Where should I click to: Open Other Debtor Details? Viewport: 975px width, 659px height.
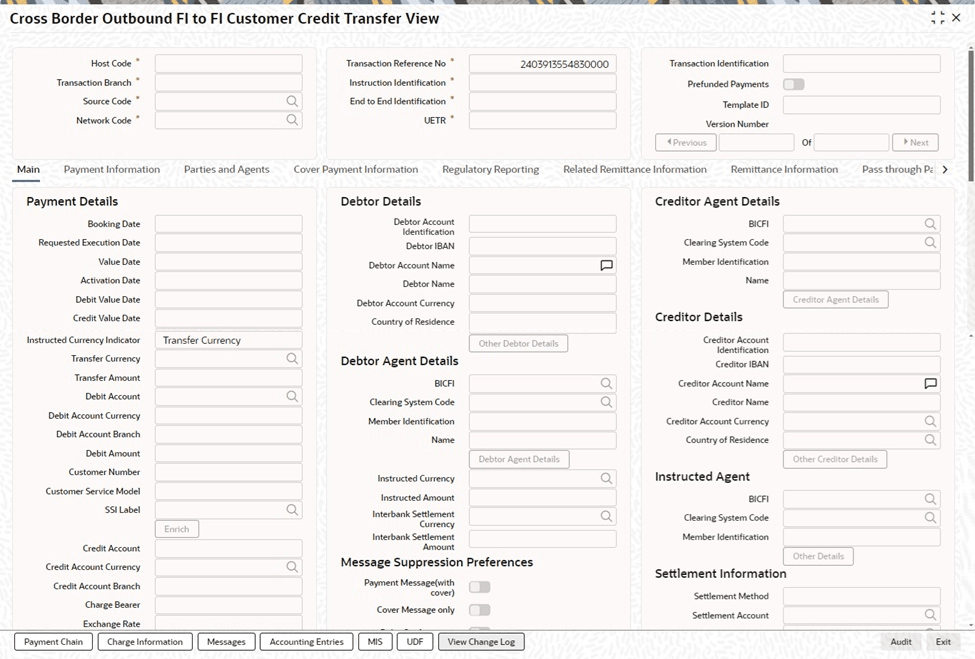pos(519,343)
